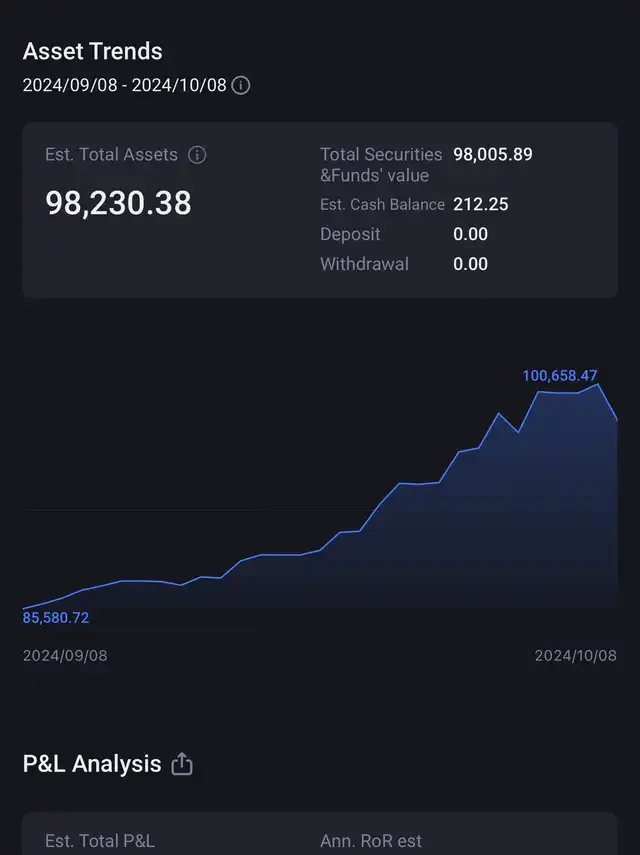Tap Total Securities & Funds' value label

(x=380, y=165)
